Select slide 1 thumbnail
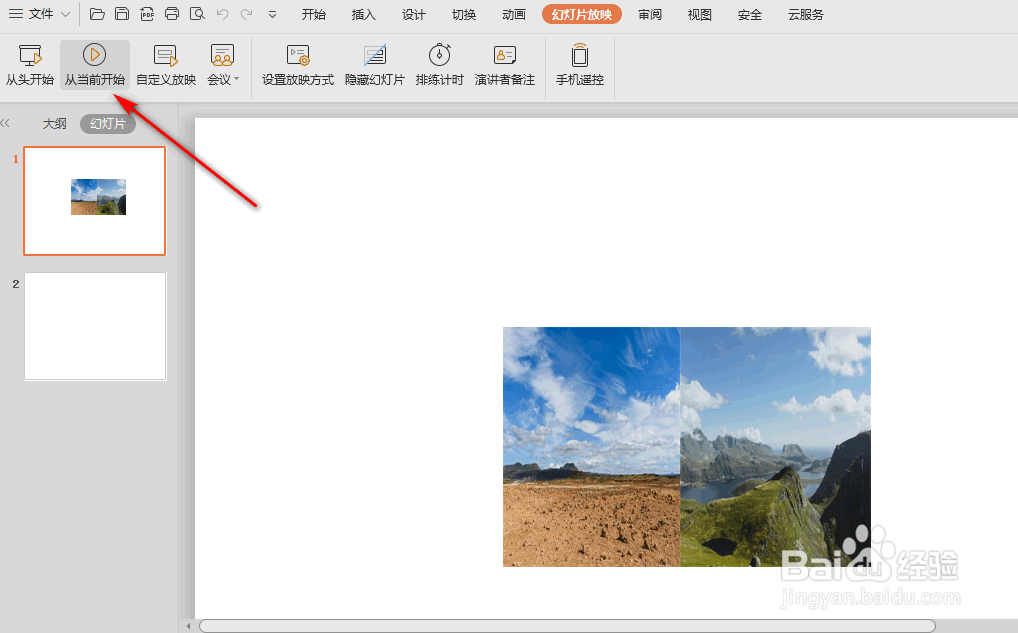Image resolution: width=1018 pixels, height=633 pixels. click(x=95, y=201)
